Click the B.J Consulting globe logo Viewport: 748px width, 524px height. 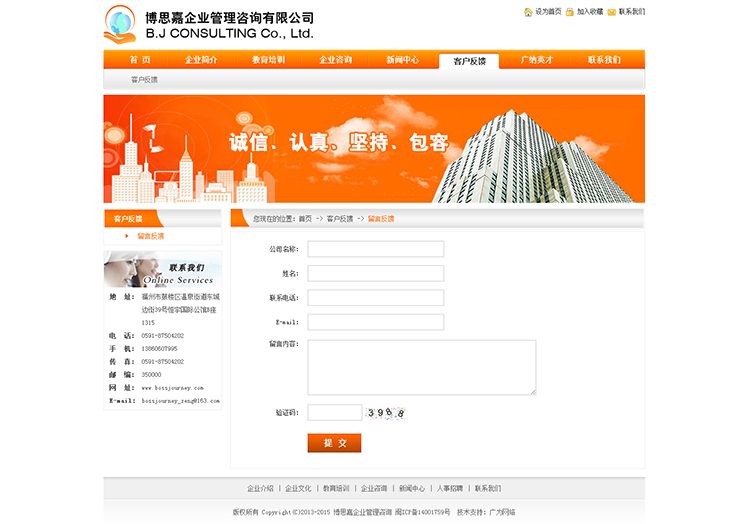pyautogui.click(x=120, y=24)
